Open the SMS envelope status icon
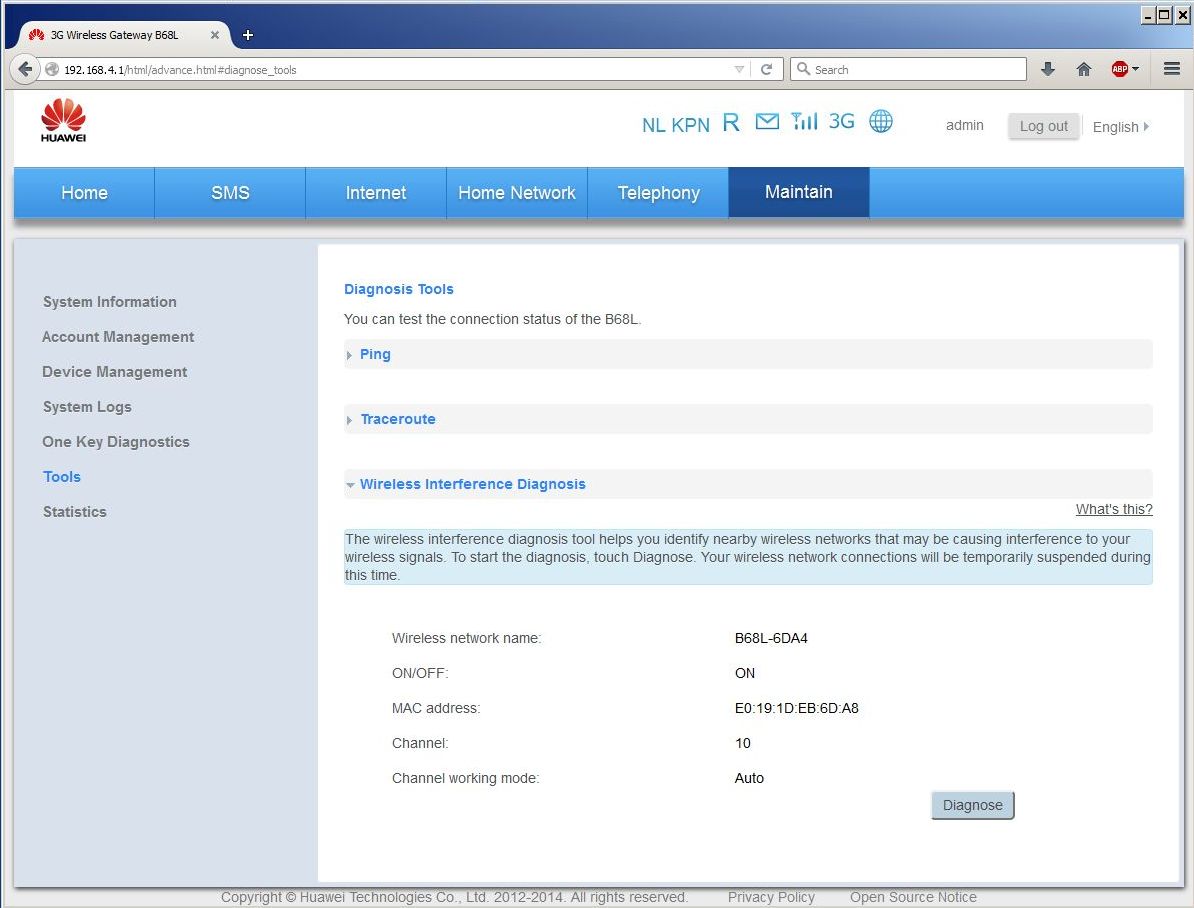The height and width of the screenshot is (908, 1194). tap(767, 121)
